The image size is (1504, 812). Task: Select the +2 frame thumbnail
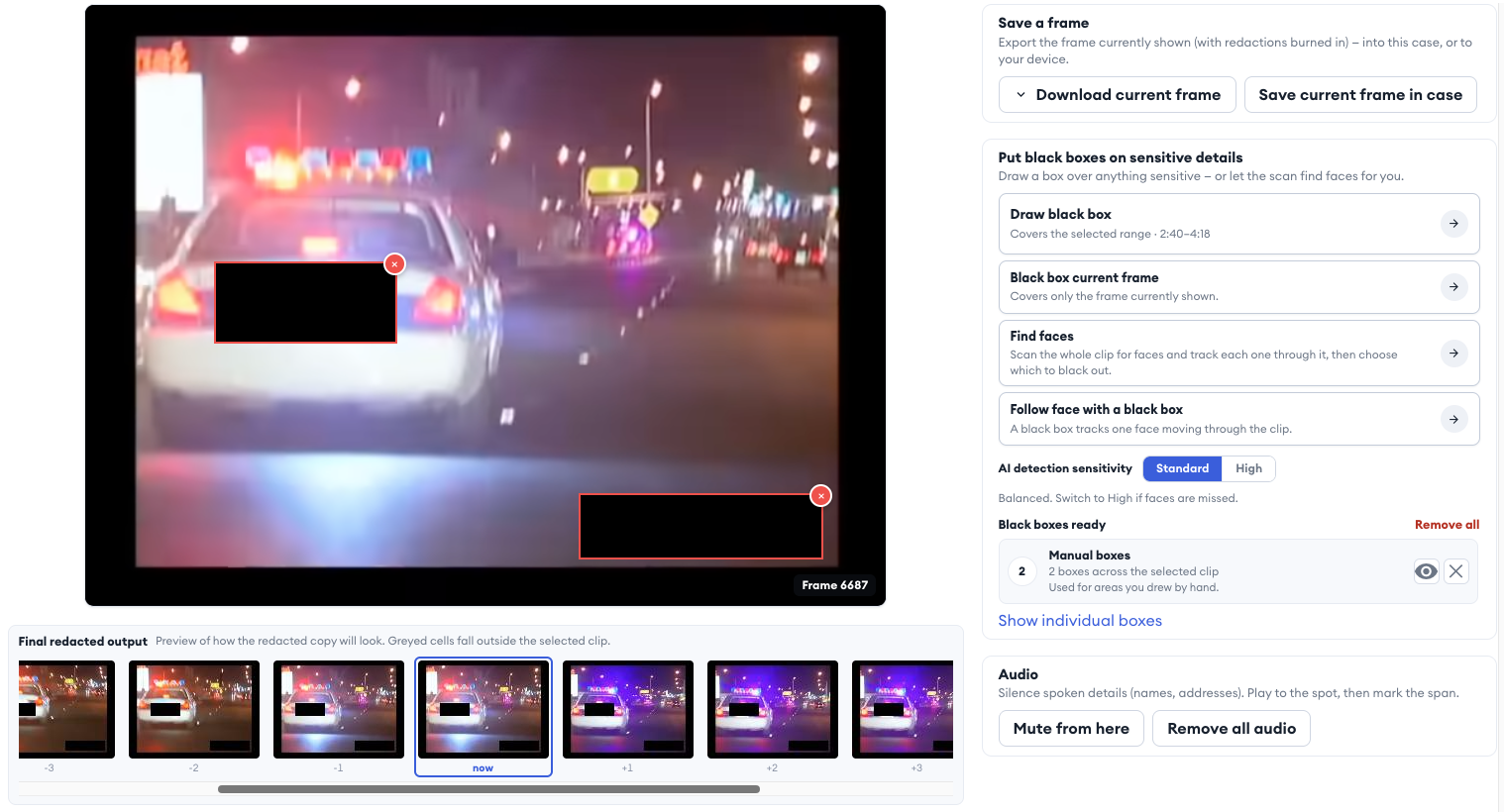coord(773,709)
